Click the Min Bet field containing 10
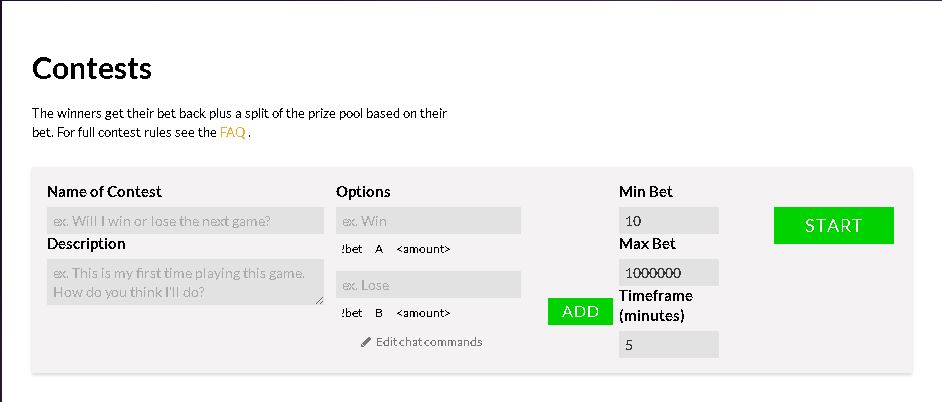The image size is (942, 402). coord(668,221)
